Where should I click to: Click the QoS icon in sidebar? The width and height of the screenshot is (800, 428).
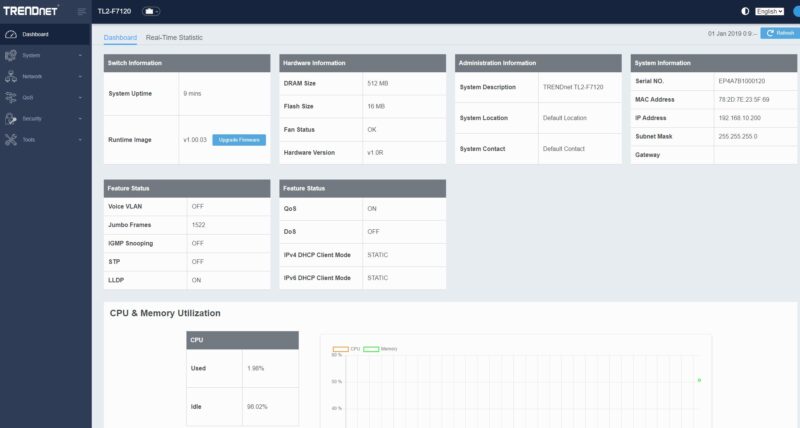11,97
